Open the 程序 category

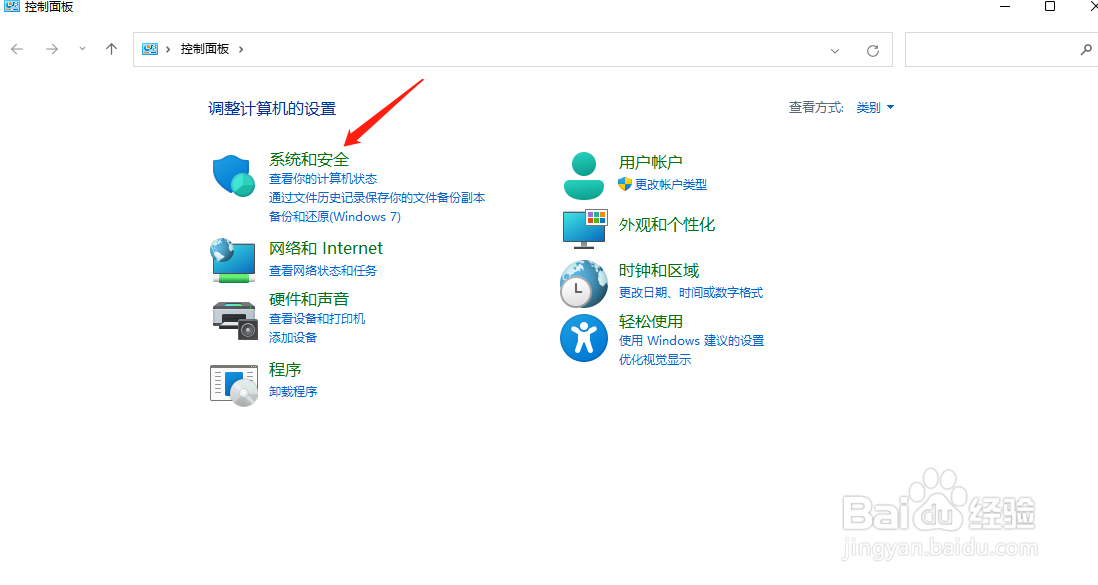point(285,370)
